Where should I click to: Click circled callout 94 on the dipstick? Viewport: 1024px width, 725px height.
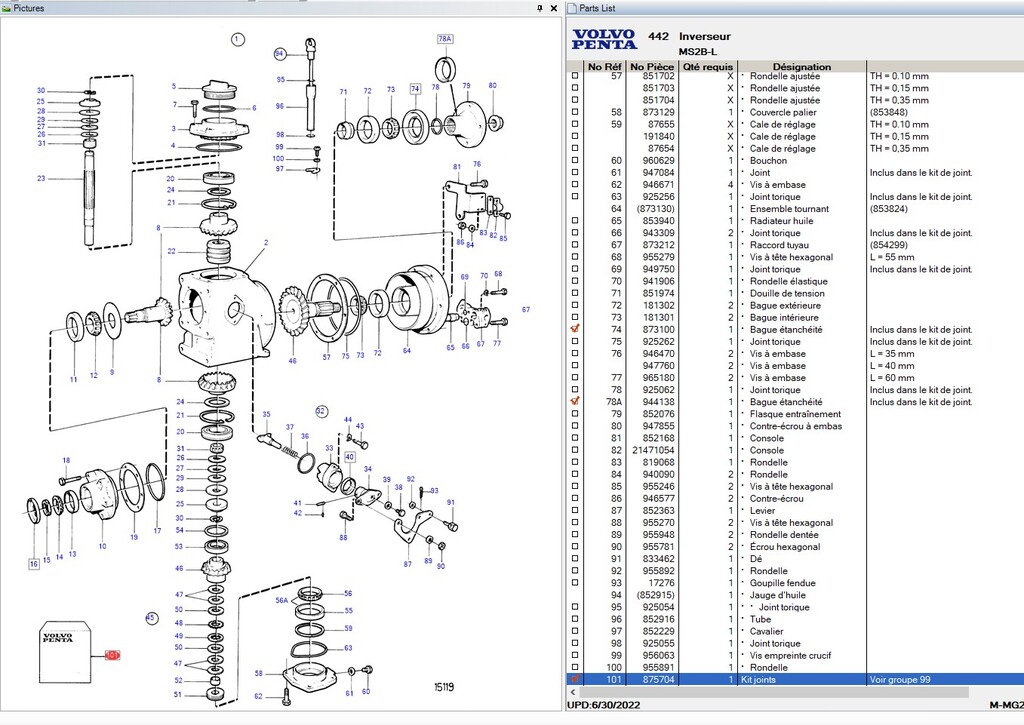[280, 54]
